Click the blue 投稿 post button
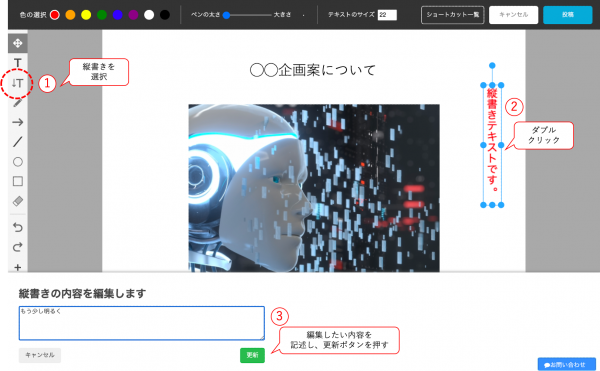The width and height of the screenshot is (600, 371). [568, 15]
